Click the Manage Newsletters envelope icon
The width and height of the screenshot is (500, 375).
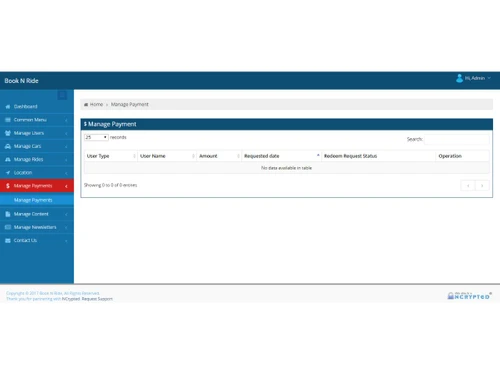(8, 227)
